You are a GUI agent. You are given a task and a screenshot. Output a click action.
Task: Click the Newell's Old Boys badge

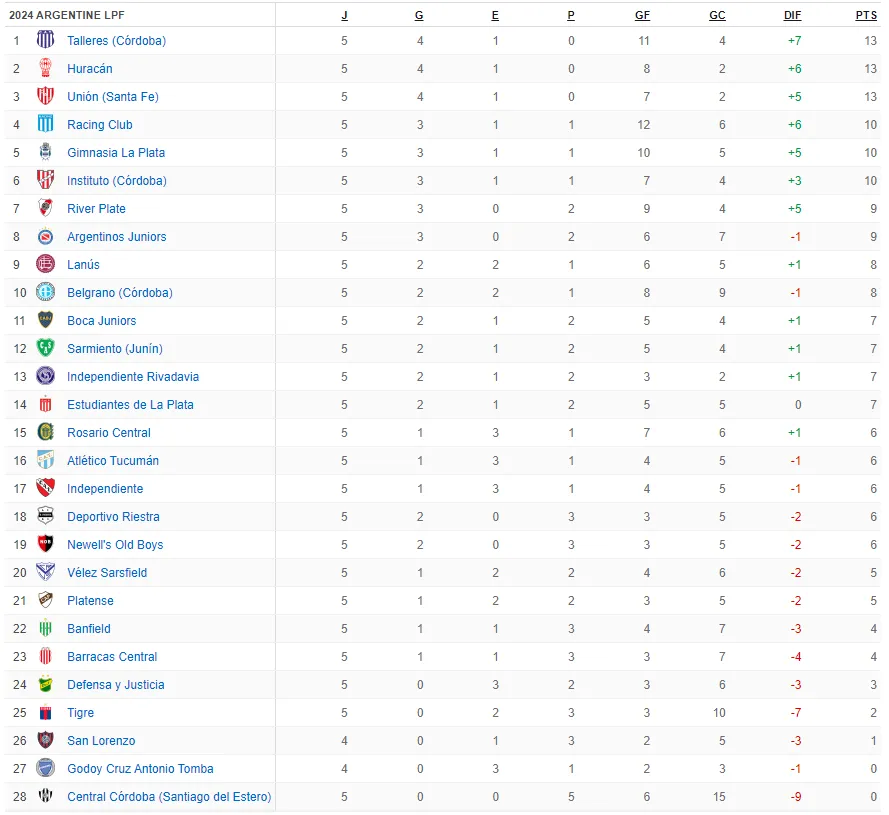(45, 545)
